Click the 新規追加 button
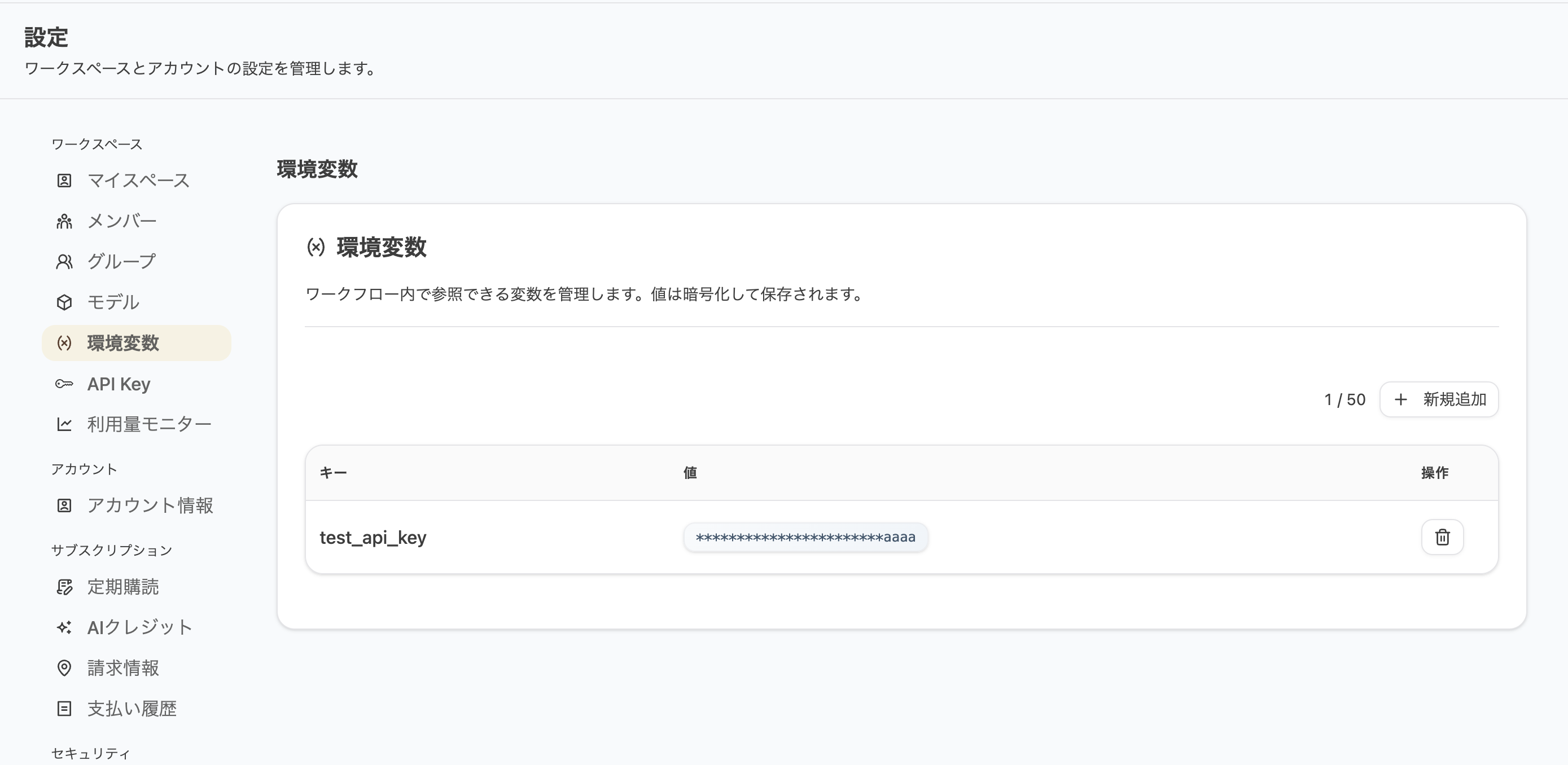 click(1439, 400)
